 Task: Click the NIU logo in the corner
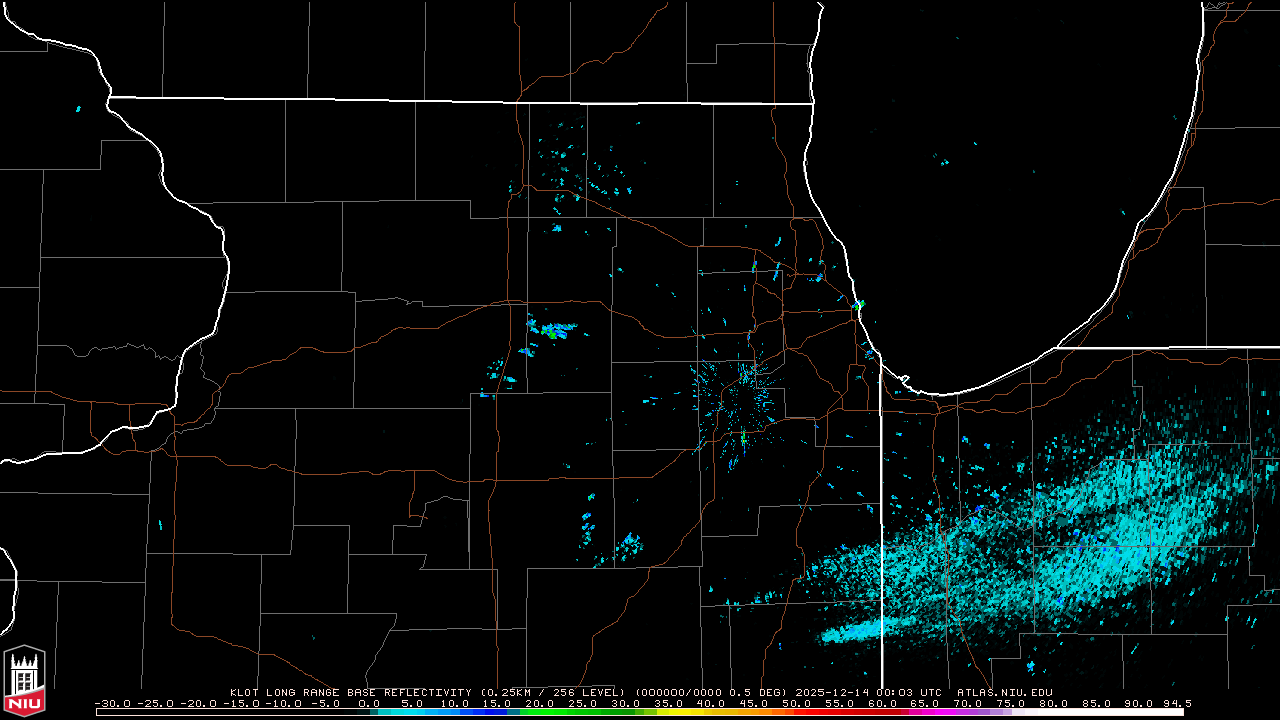tap(24, 682)
